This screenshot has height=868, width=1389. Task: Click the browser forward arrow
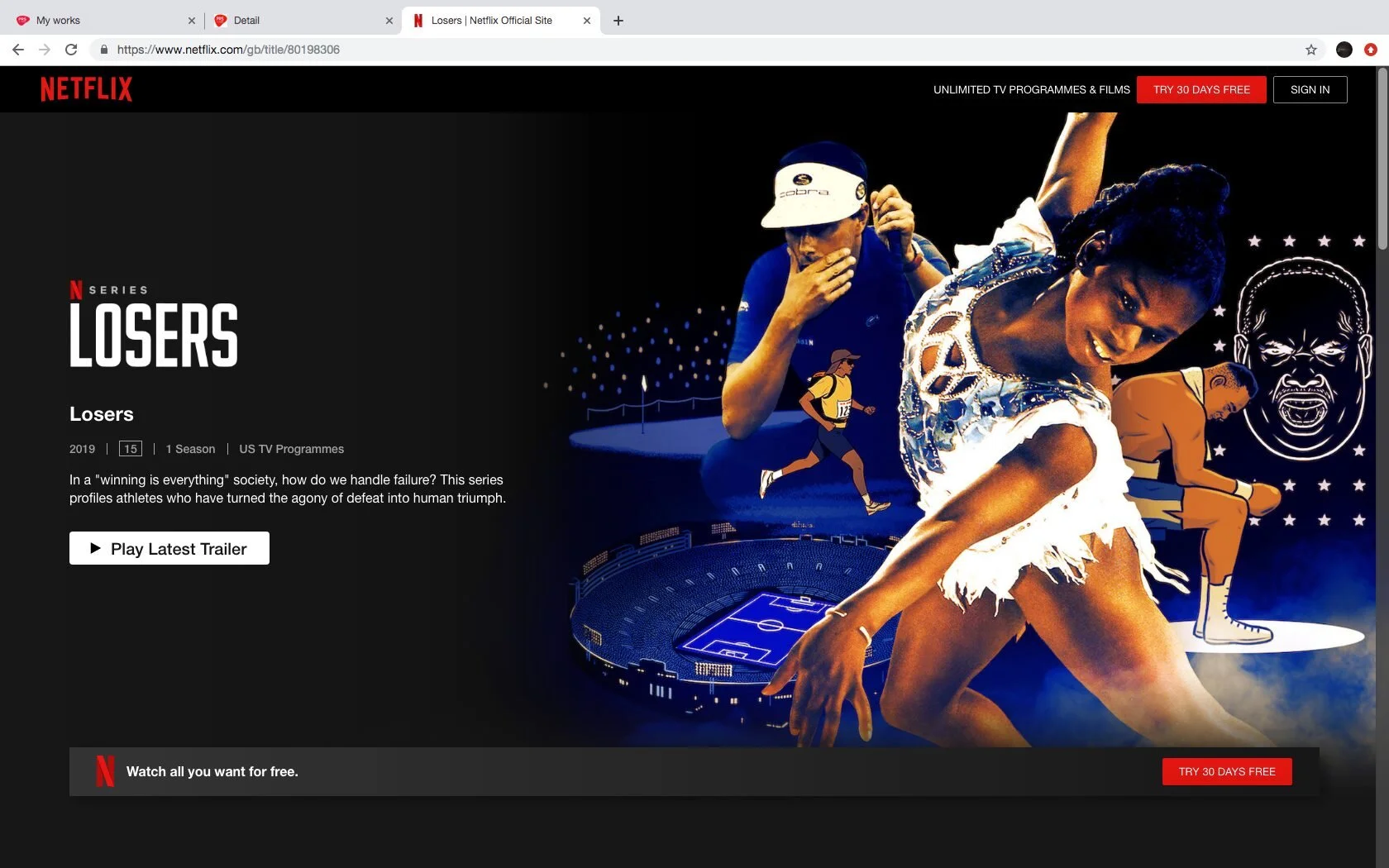45,50
